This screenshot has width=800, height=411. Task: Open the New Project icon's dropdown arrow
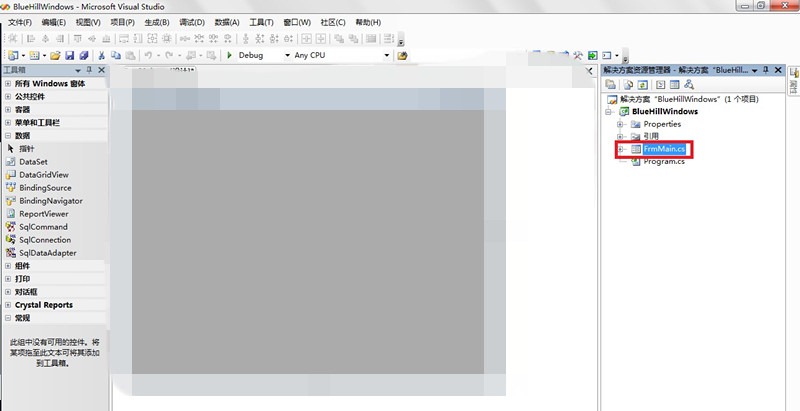(23, 55)
